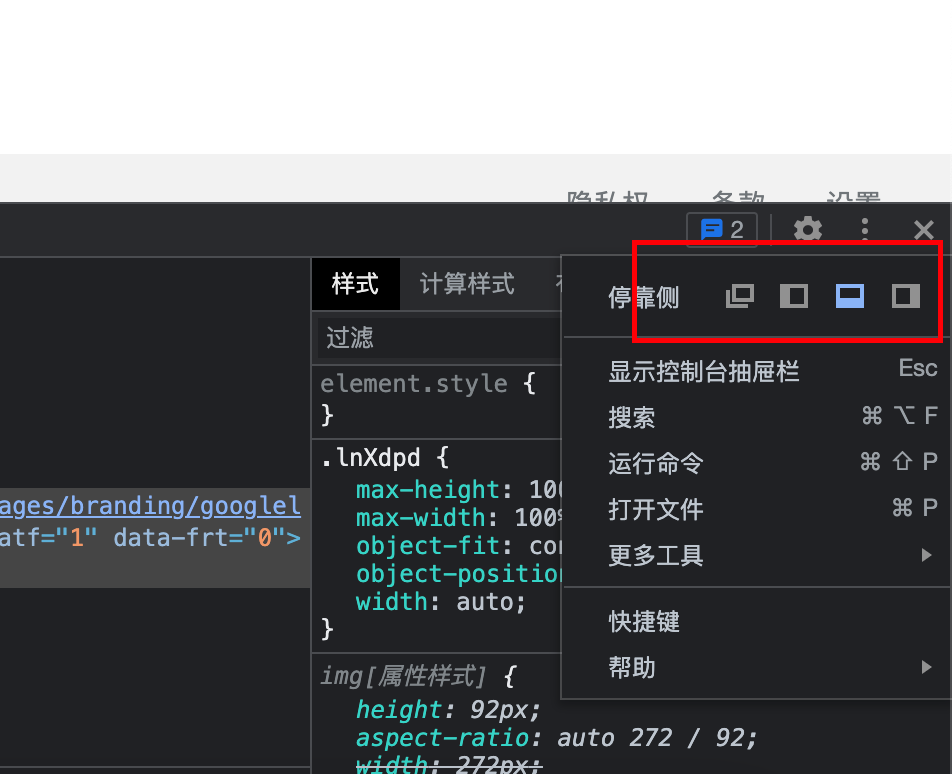The image size is (952, 774).
Task: Click the max-height property
Action: tap(427, 489)
